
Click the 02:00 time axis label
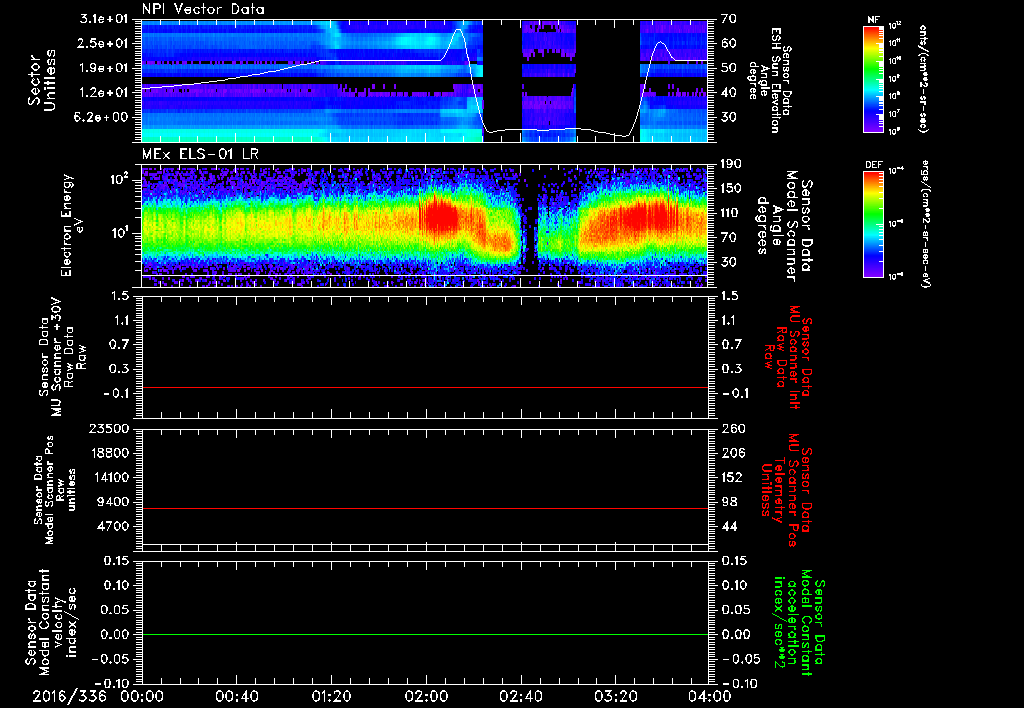[x=426, y=696]
